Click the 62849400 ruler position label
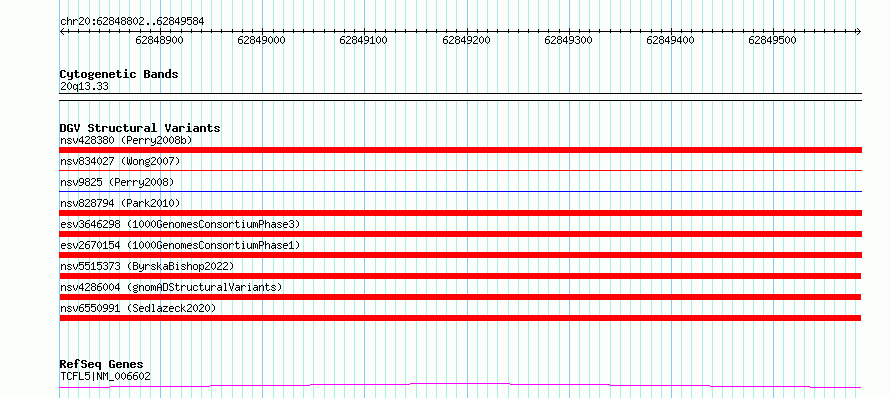The height and width of the screenshot is (398, 890). point(670,40)
